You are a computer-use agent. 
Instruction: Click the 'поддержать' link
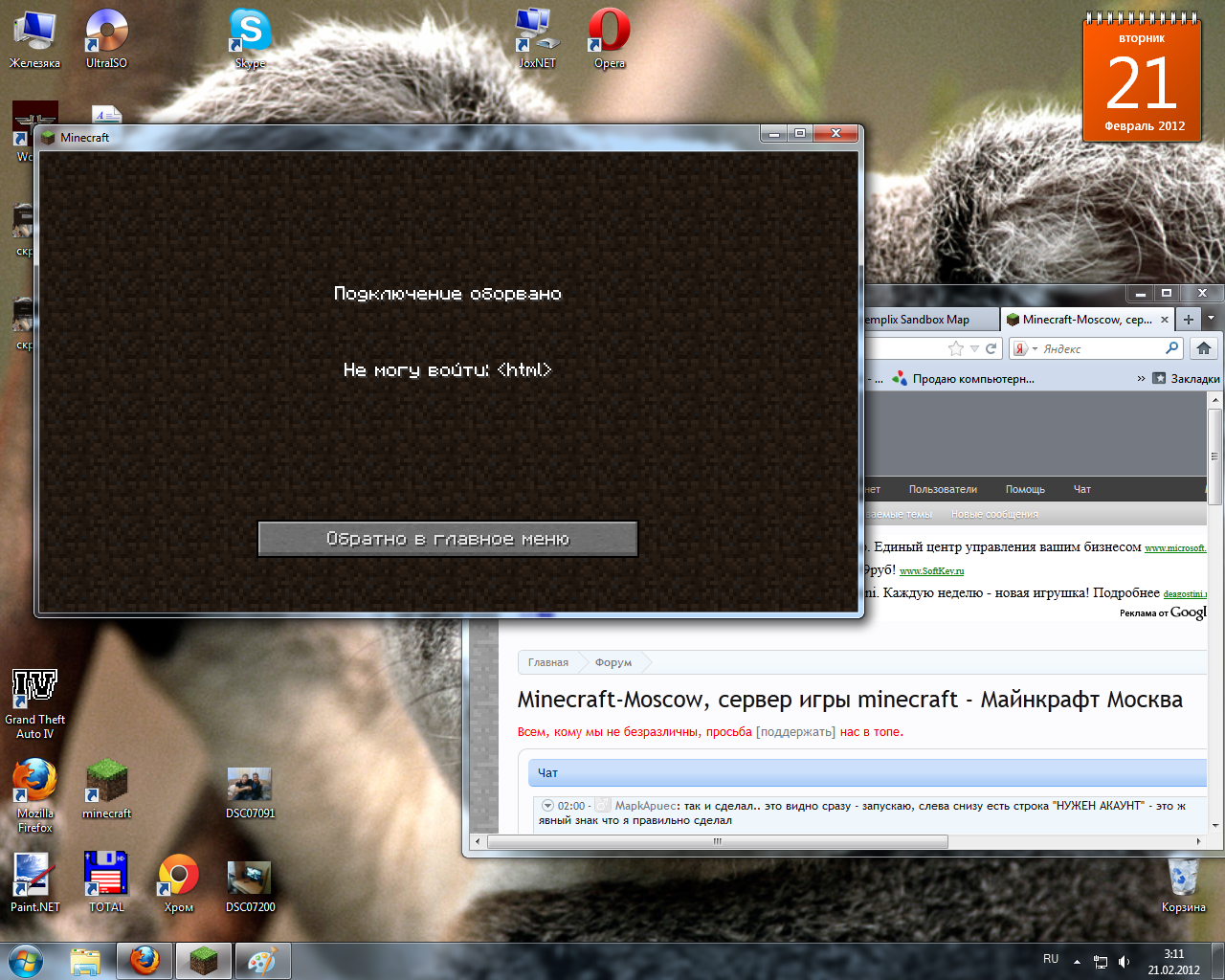(x=795, y=732)
